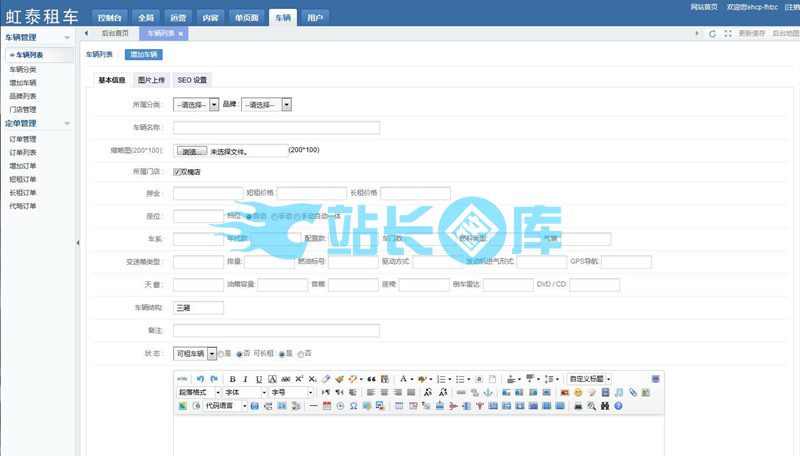Click the refresh icon in the tab bar
This screenshot has width=800, height=456.
[711, 33]
